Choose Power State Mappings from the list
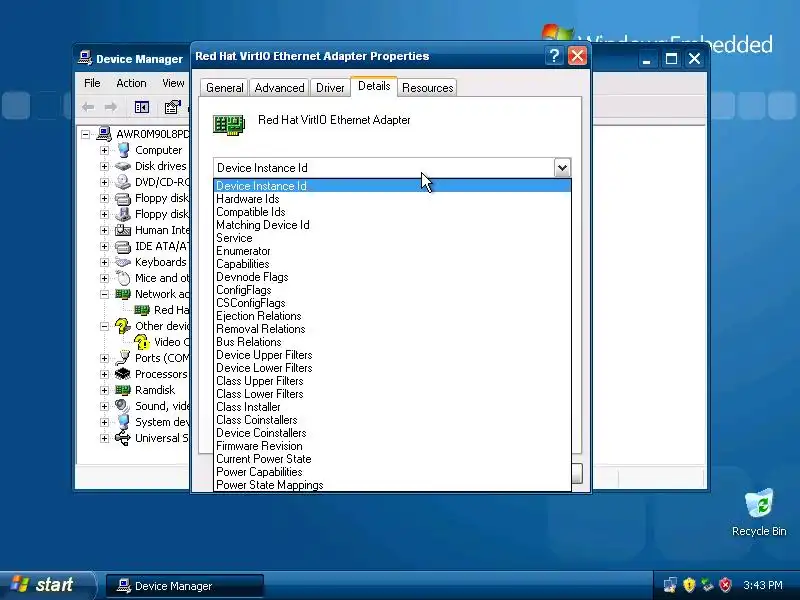 tap(392, 485)
